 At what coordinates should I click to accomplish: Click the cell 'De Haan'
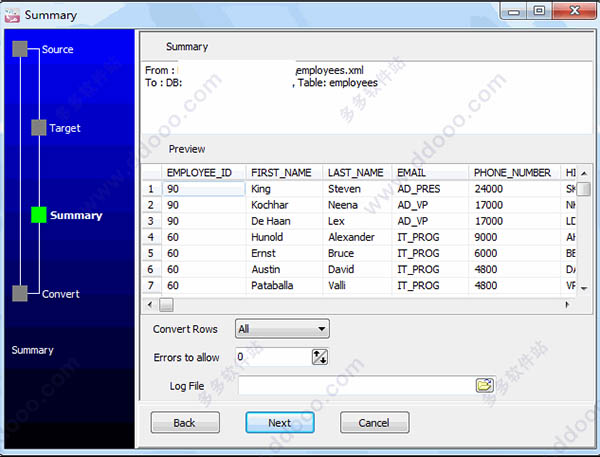tap(284, 221)
